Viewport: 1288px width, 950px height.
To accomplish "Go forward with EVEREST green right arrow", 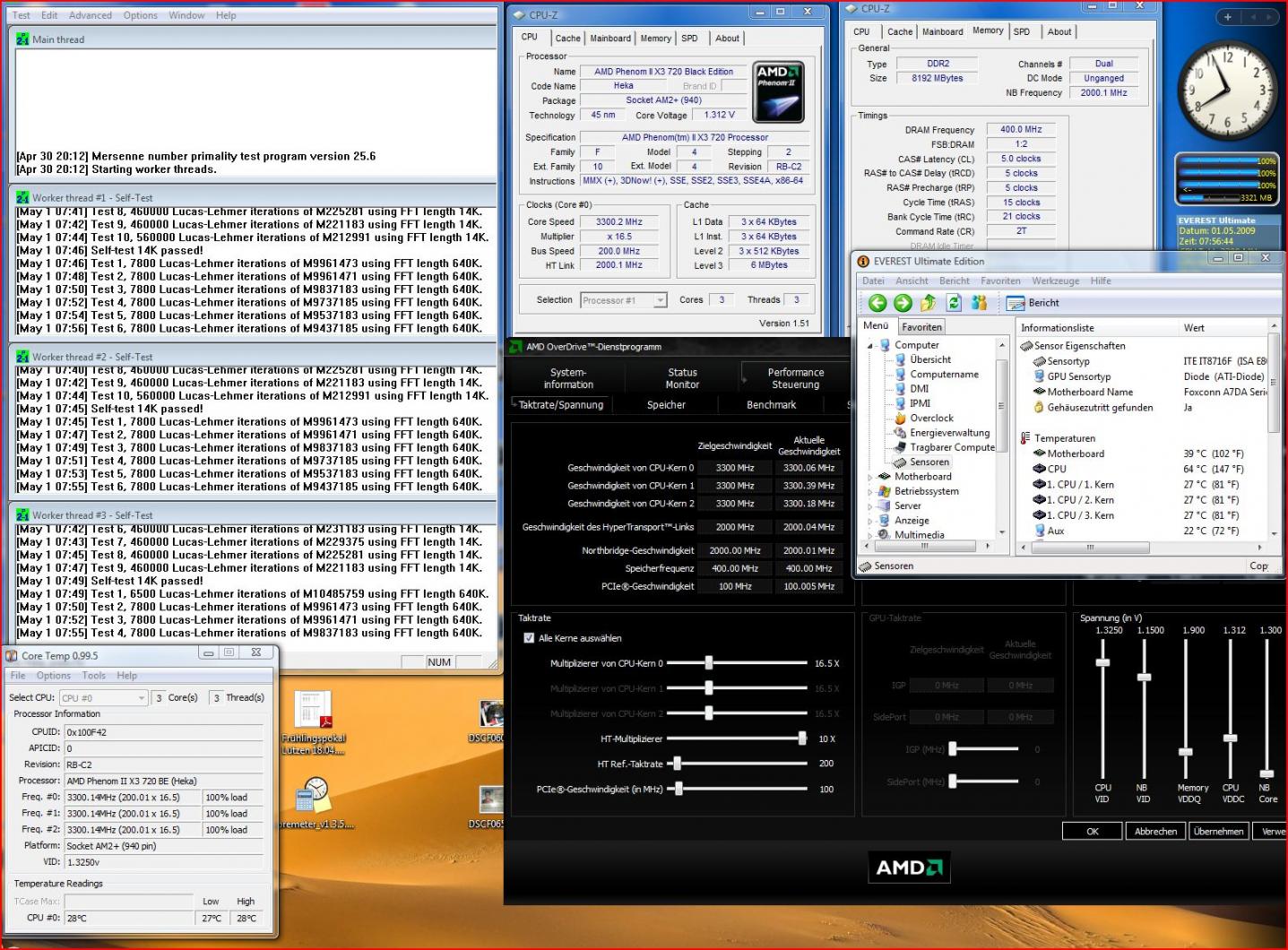I will point(903,303).
